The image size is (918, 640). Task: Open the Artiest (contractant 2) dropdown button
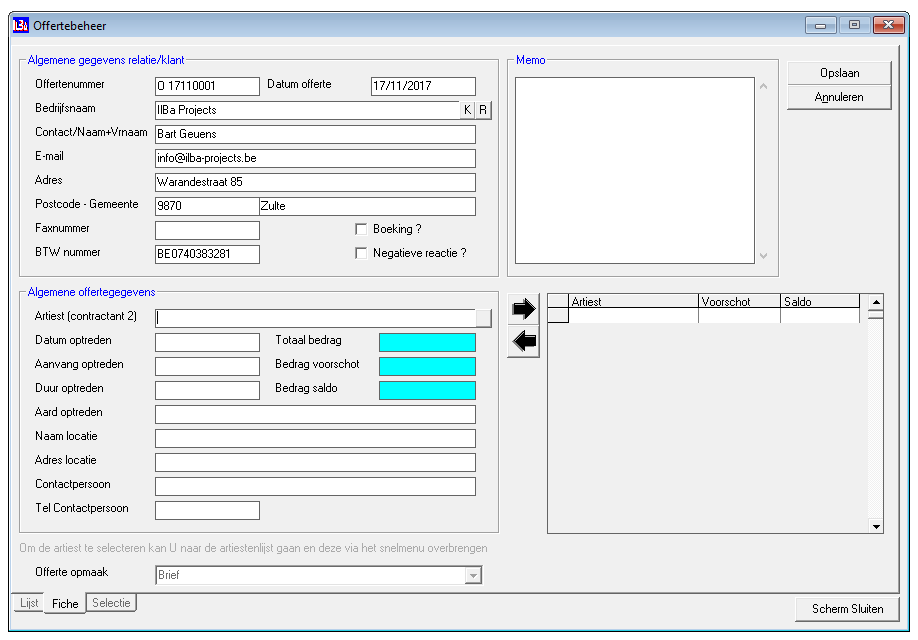click(x=484, y=318)
